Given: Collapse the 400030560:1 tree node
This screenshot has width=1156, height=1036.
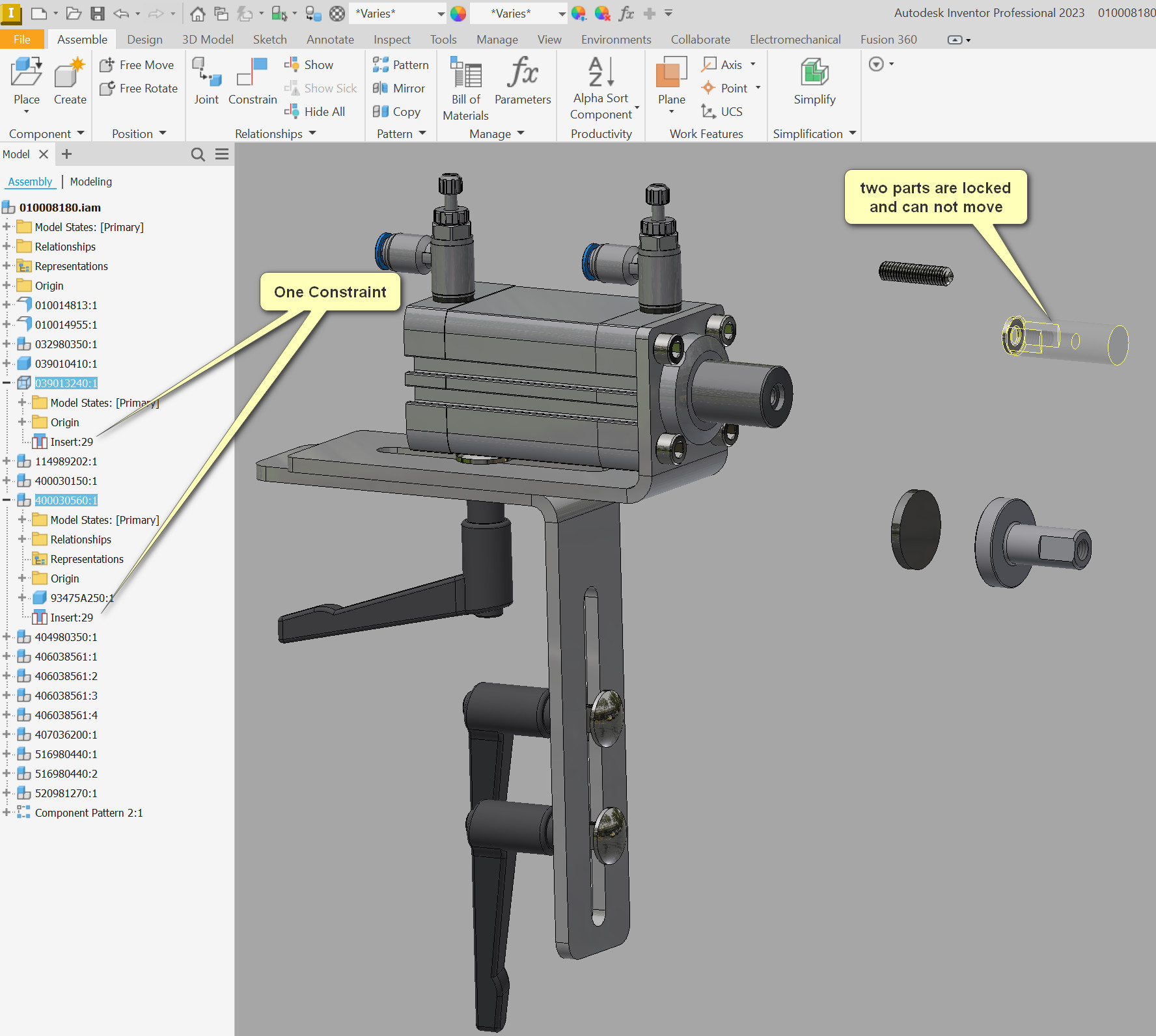Looking at the screenshot, I should [7, 500].
